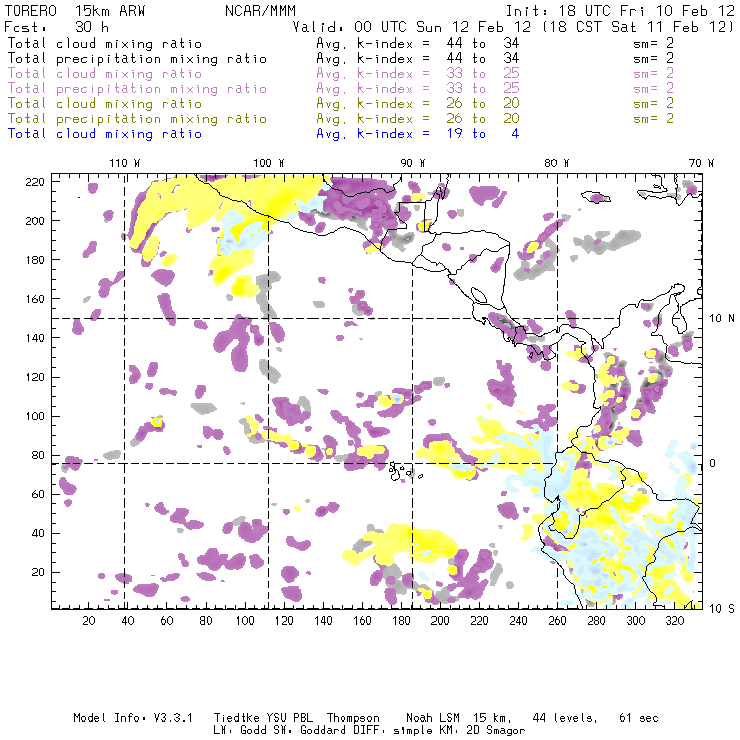Screen dimensions: 740x740
Task: Click the "Noah LSM" footer text
Action: point(433,718)
